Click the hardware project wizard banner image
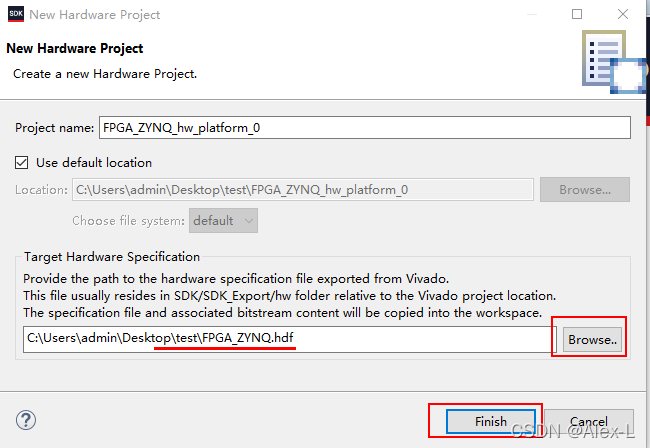 (613, 62)
